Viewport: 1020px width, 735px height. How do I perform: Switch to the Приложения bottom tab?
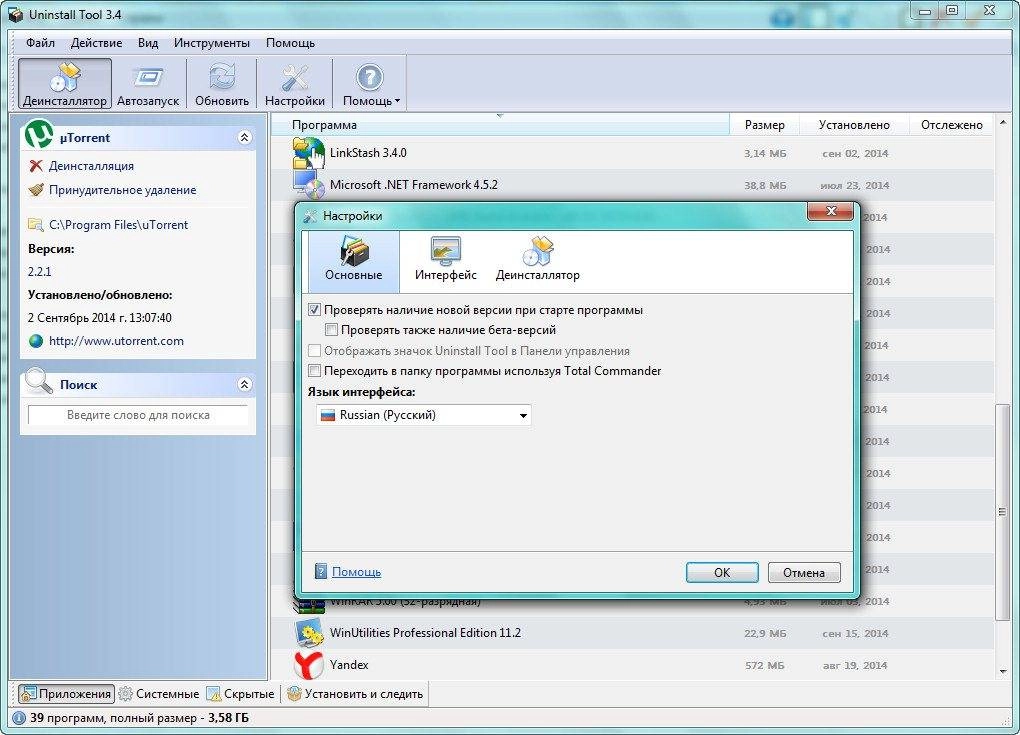[x=66, y=694]
